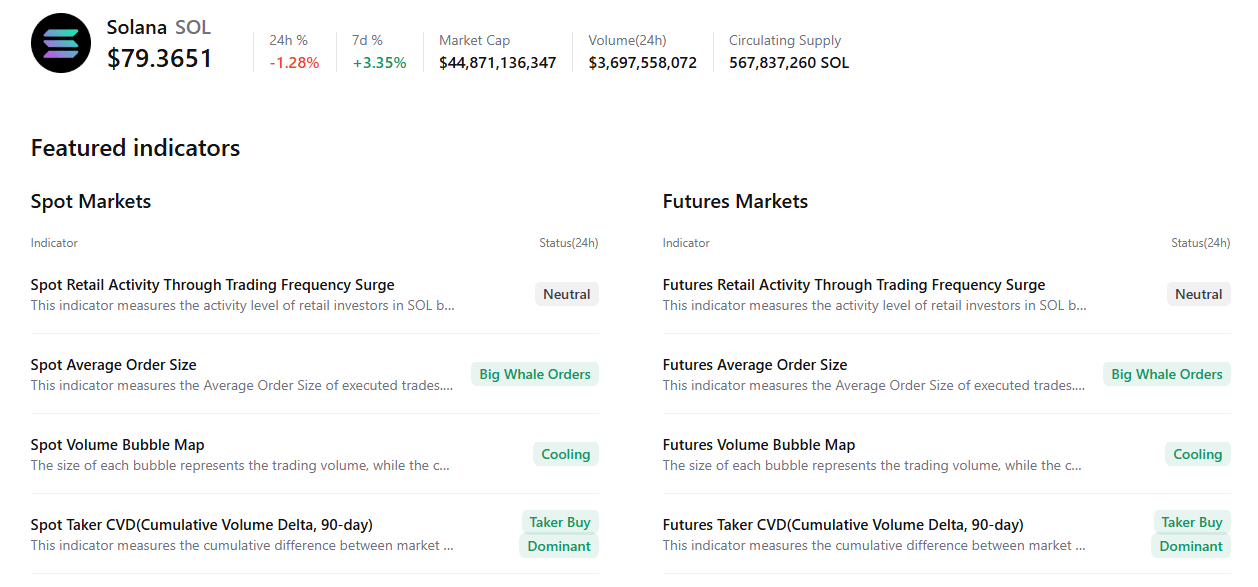Open Futures Retail Activity Through Trading Frequency Surge
The image size is (1258, 587).
point(853,285)
